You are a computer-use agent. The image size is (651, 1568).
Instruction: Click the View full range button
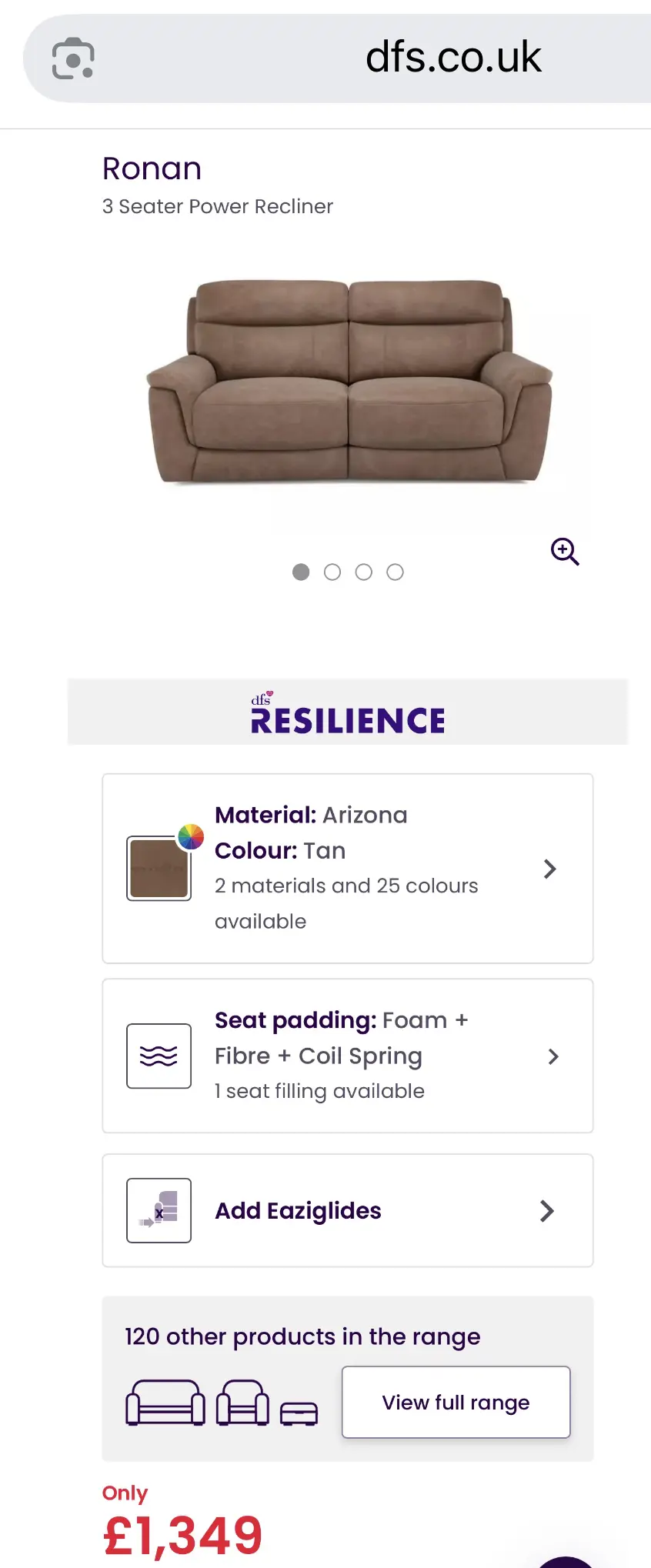point(456,1402)
